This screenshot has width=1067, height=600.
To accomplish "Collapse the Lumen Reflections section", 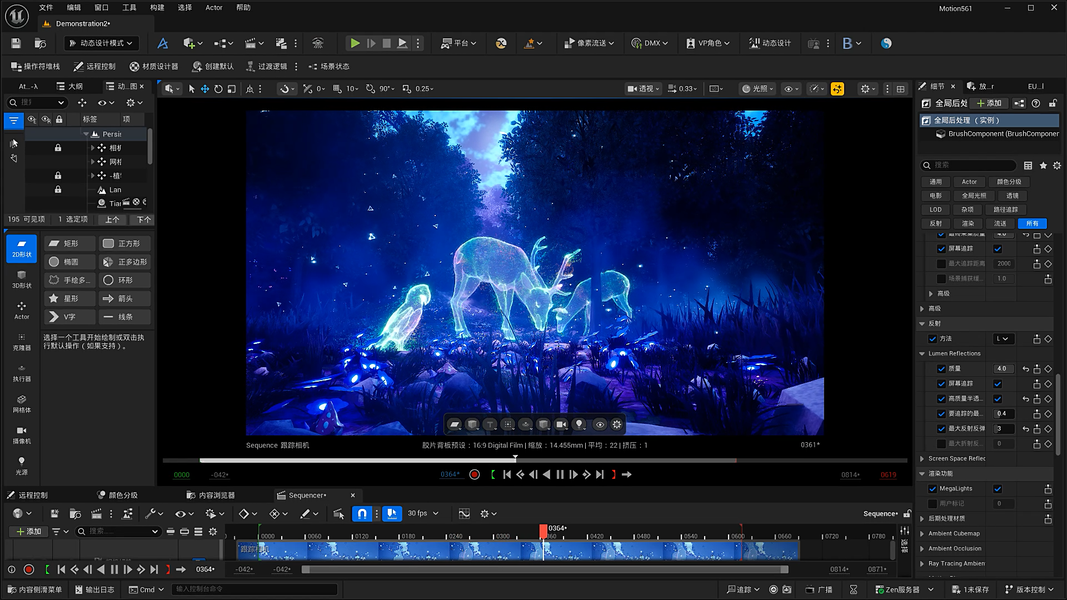I will point(922,354).
